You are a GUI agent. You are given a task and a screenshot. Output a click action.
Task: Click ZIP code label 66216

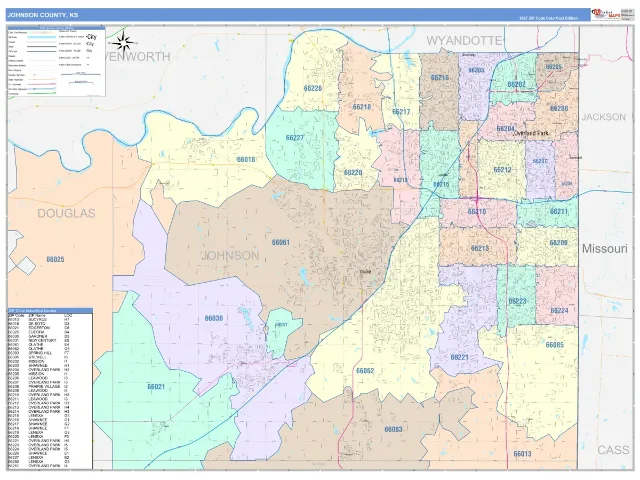point(440,78)
